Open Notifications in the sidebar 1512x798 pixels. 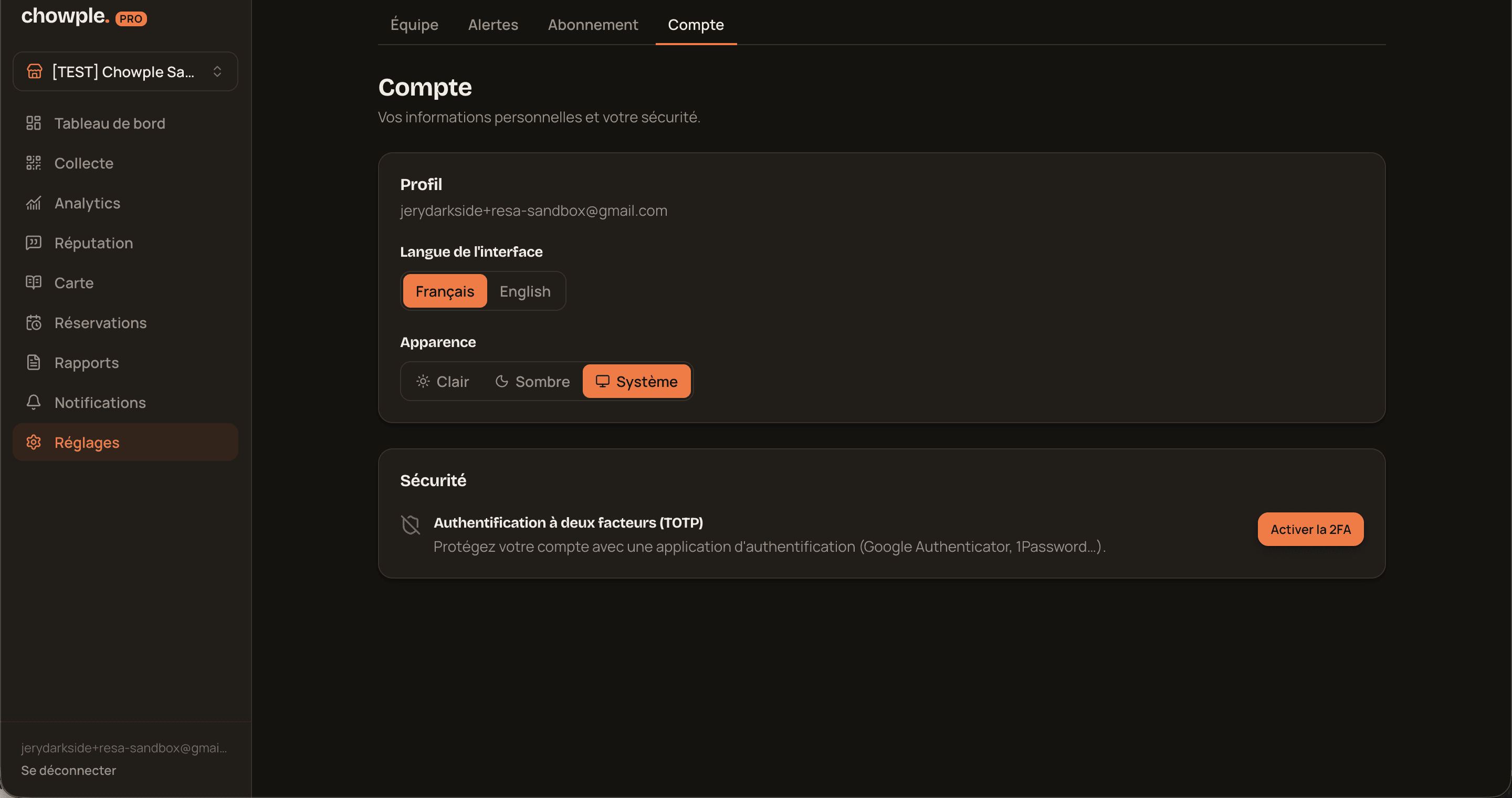[x=125, y=403]
